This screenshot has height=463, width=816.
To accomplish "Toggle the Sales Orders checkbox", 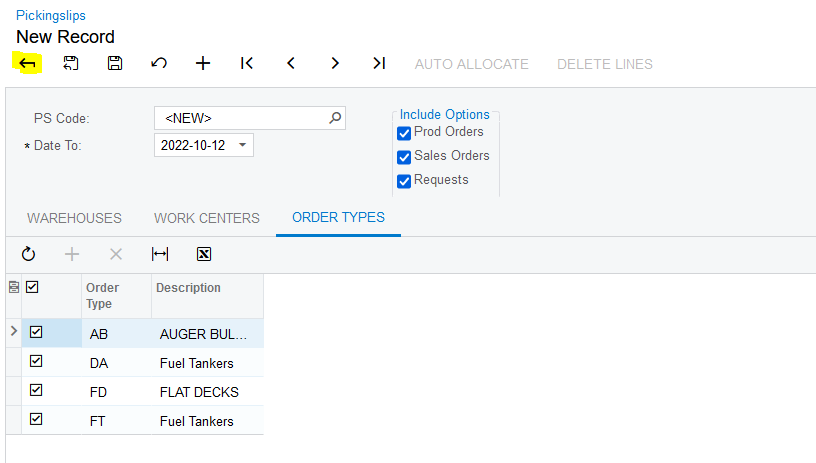I will (405, 157).
